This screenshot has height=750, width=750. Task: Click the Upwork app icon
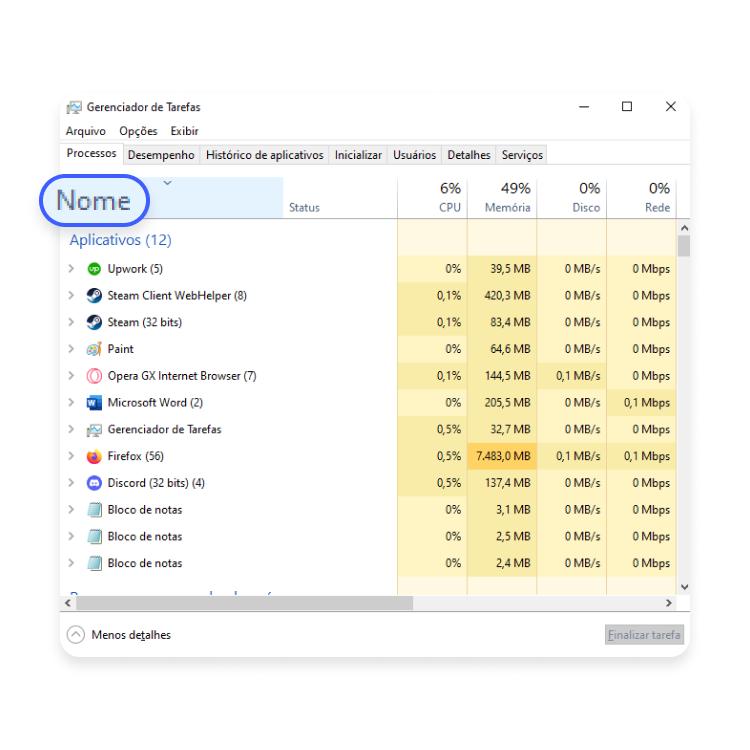point(94,269)
